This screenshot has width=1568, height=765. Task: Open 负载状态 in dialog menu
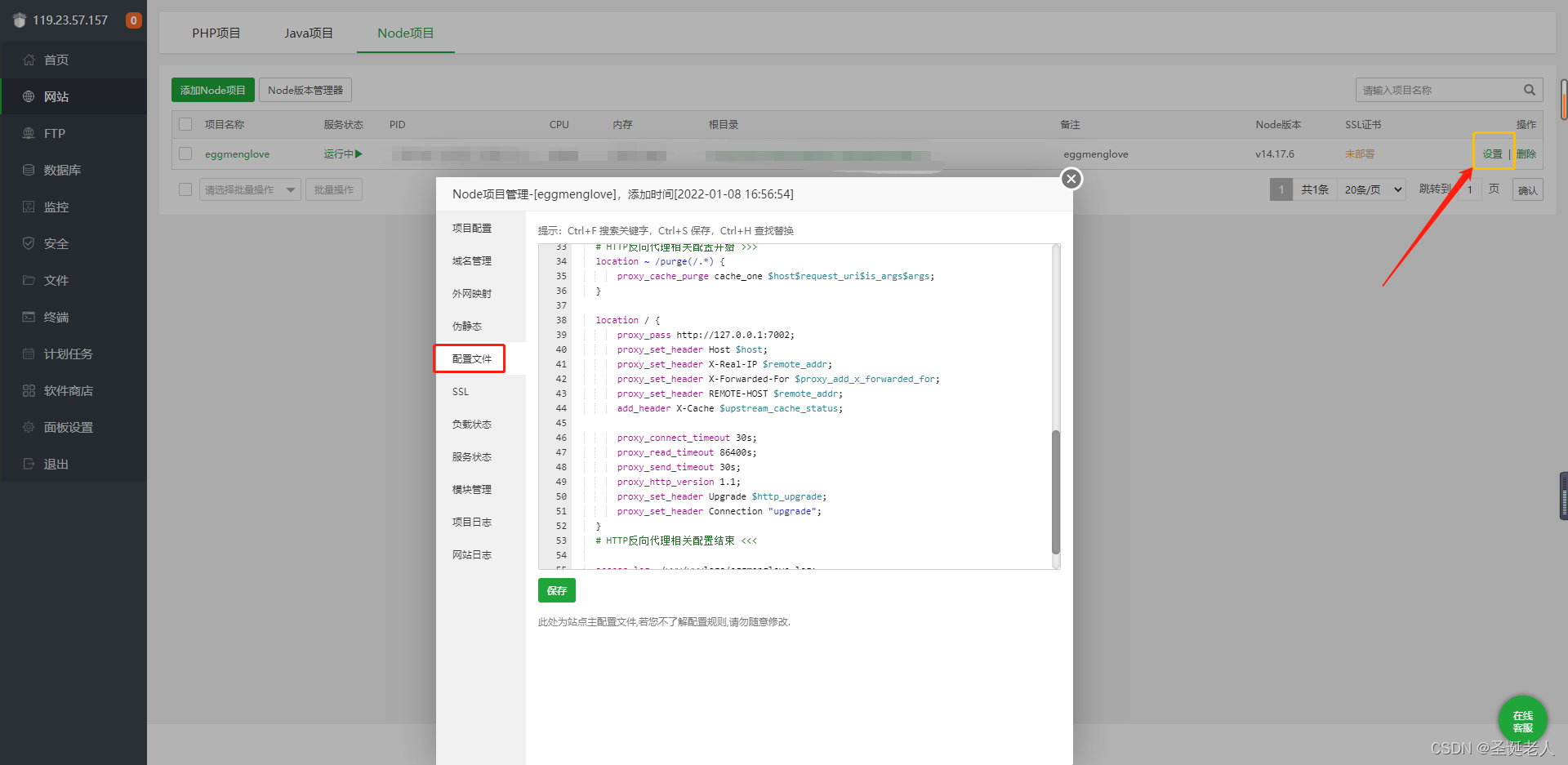(x=480, y=424)
